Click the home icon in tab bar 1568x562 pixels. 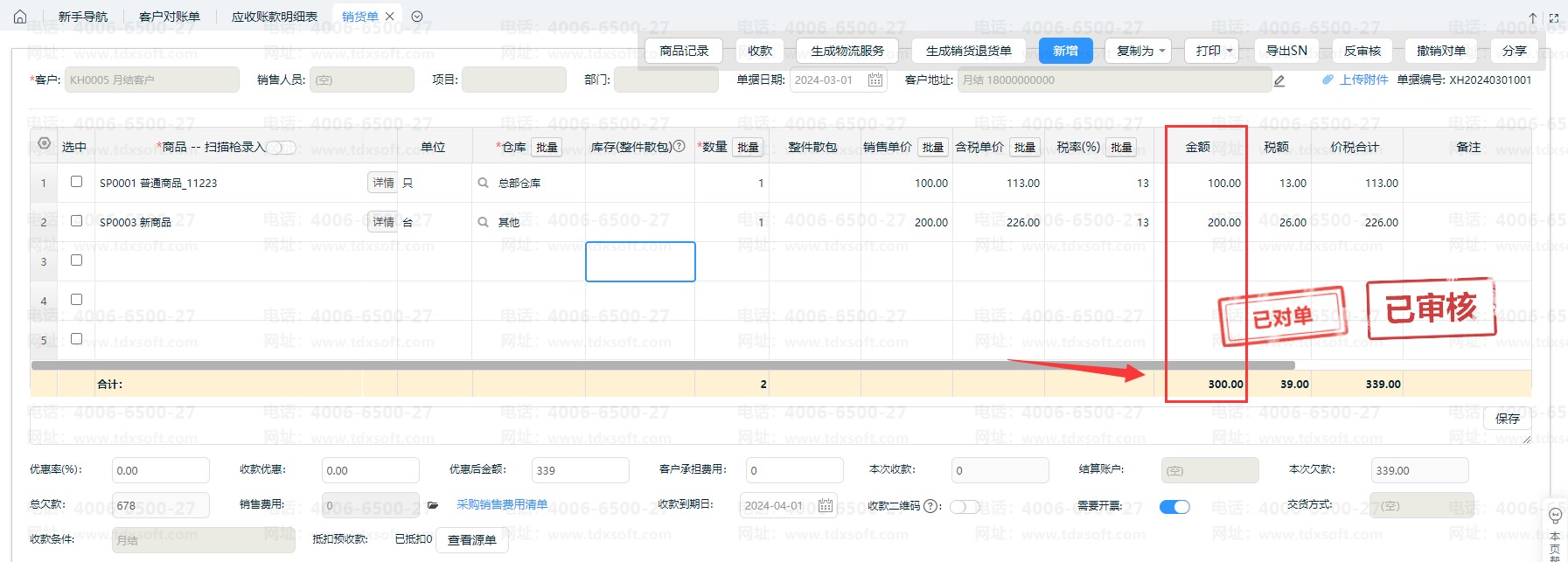[x=20, y=17]
